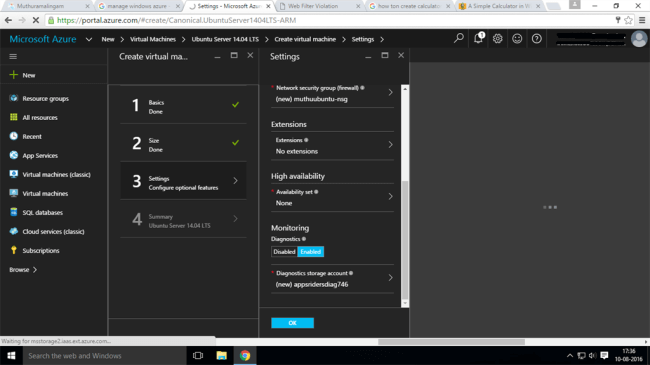Image resolution: width=650 pixels, height=365 pixels.
Task: Open step 1 Basics
Action: [x=183, y=105]
